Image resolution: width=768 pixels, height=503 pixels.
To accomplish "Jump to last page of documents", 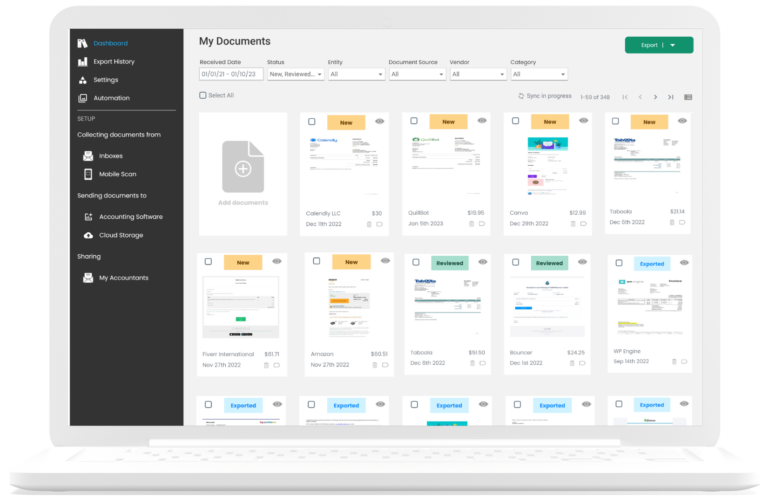I will pyautogui.click(x=670, y=97).
